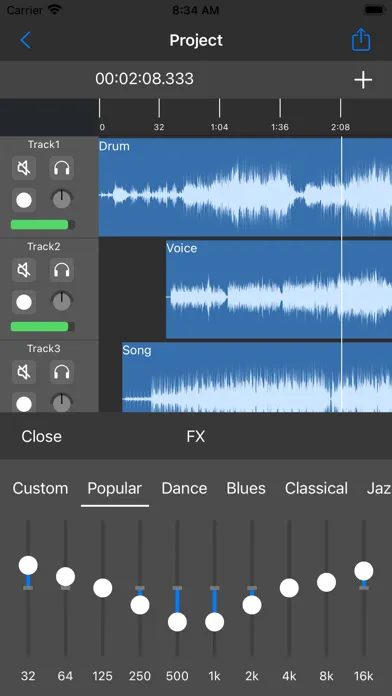The width and height of the screenshot is (392, 696).
Task: Mute Track1 with the speaker icon
Action: pyautogui.click(x=24, y=168)
